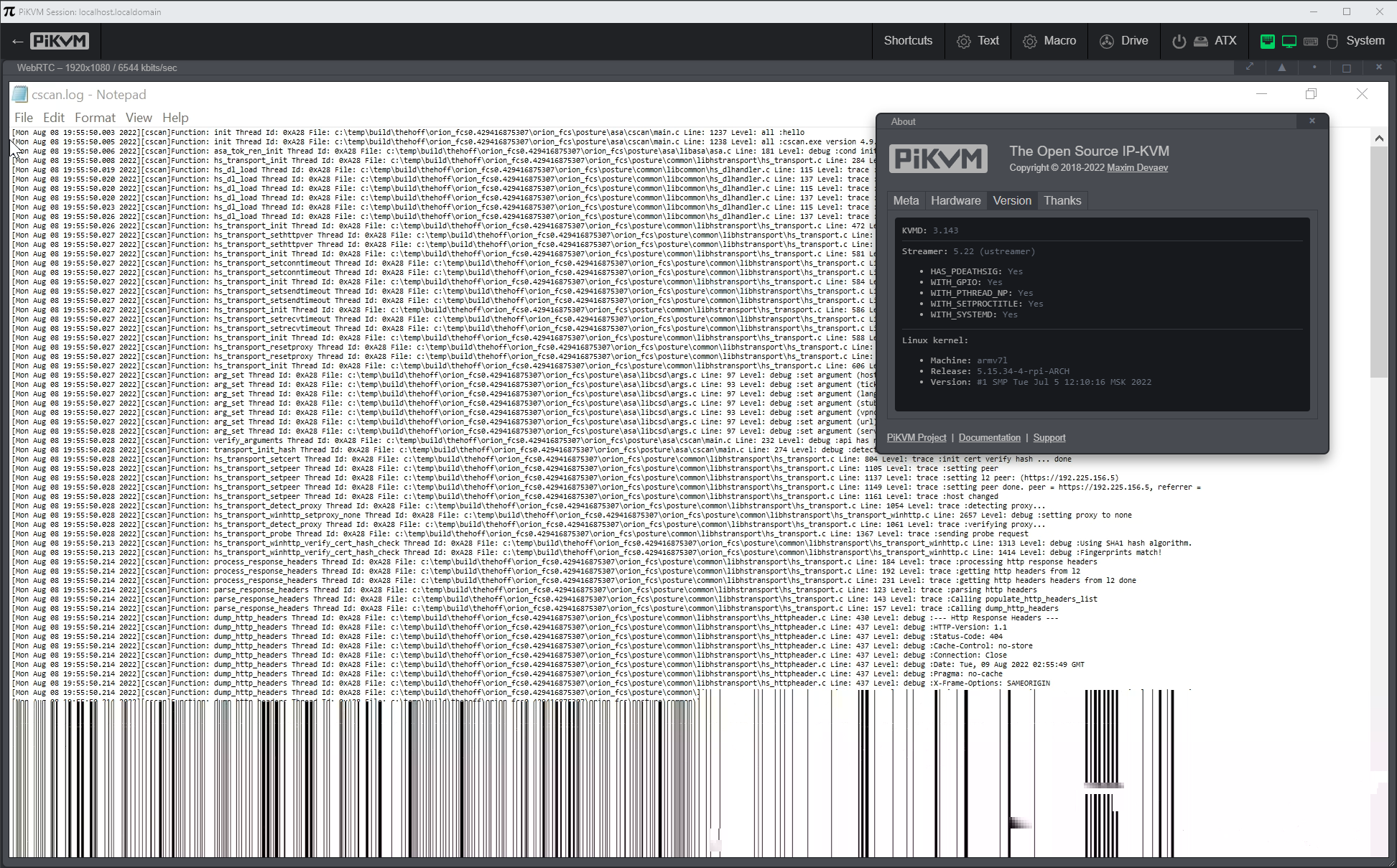Click the power icon next to ATX

click(1179, 41)
